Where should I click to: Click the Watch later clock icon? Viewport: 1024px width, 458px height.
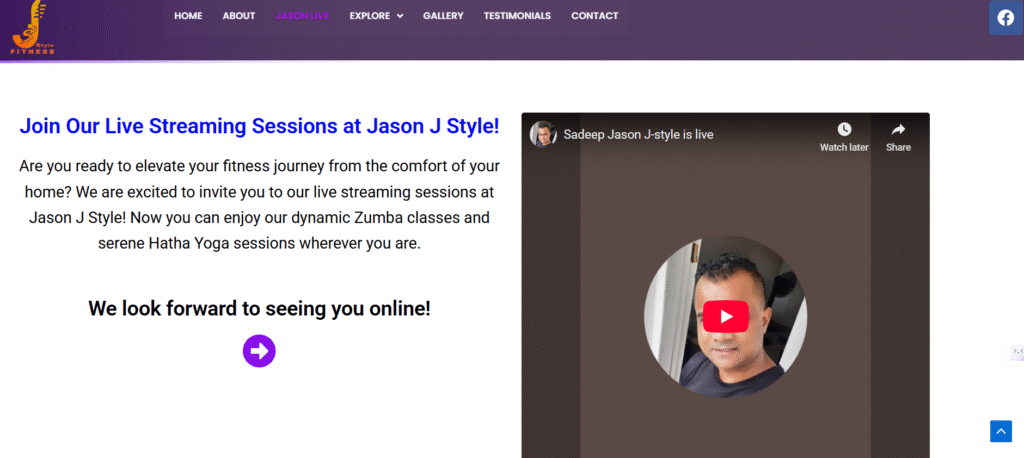click(844, 130)
